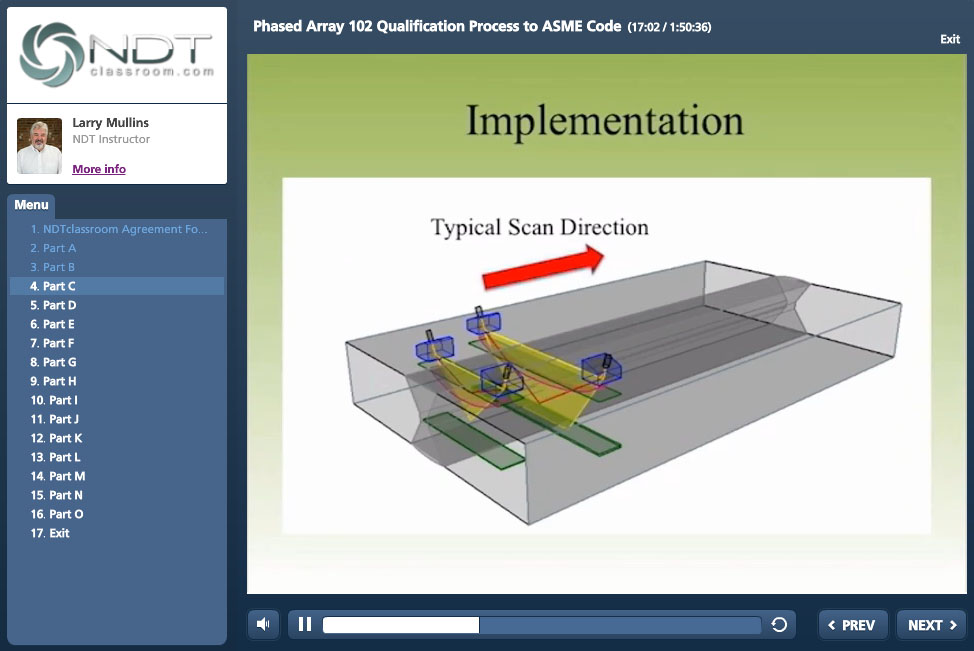The width and height of the screenshot is (974, 651).
Task: Select the Menu tab
Action: coord(31,205)
